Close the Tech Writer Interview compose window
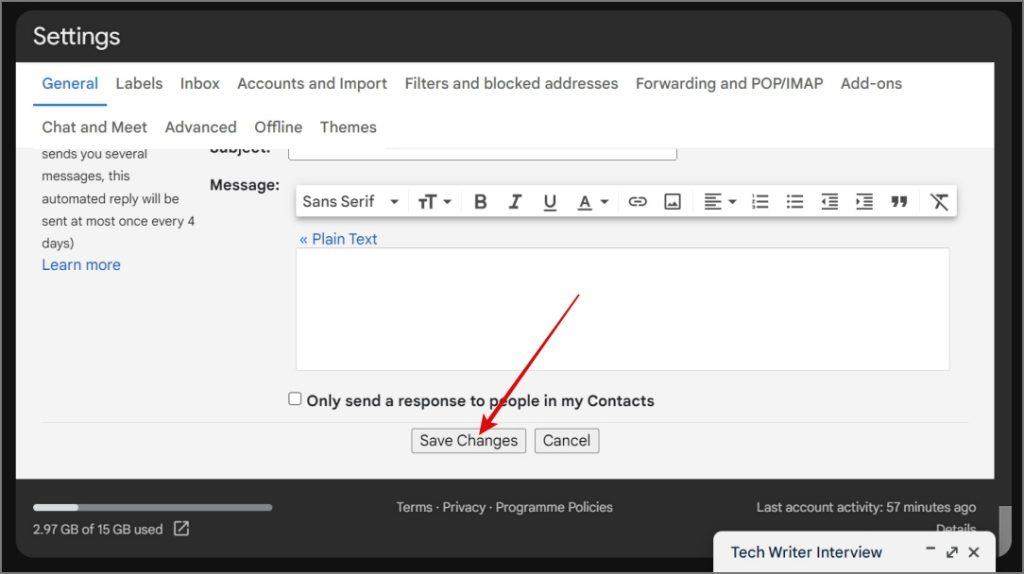The image size is (1024, 574). click(x=974, y=552)
